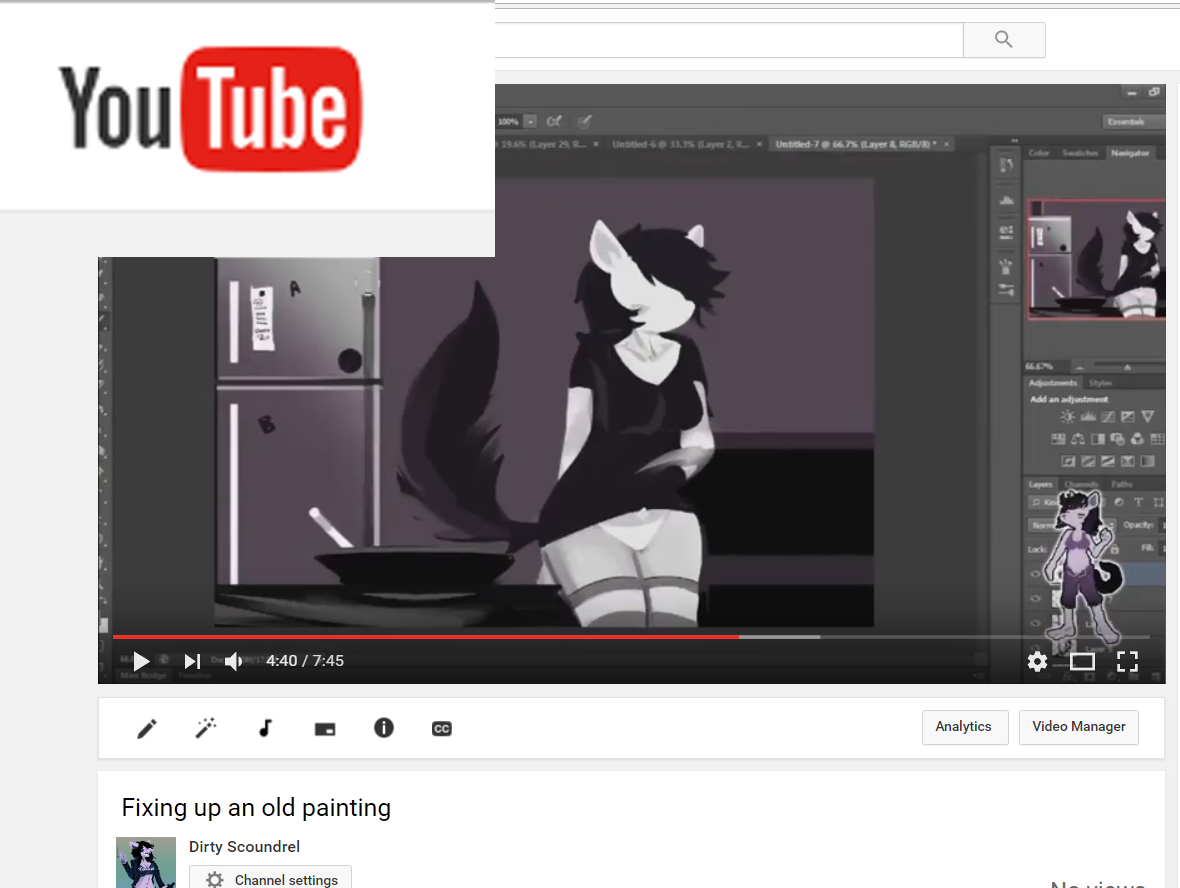
Task: Add an Invert adjustment
Action: [x=1068, y=461]
